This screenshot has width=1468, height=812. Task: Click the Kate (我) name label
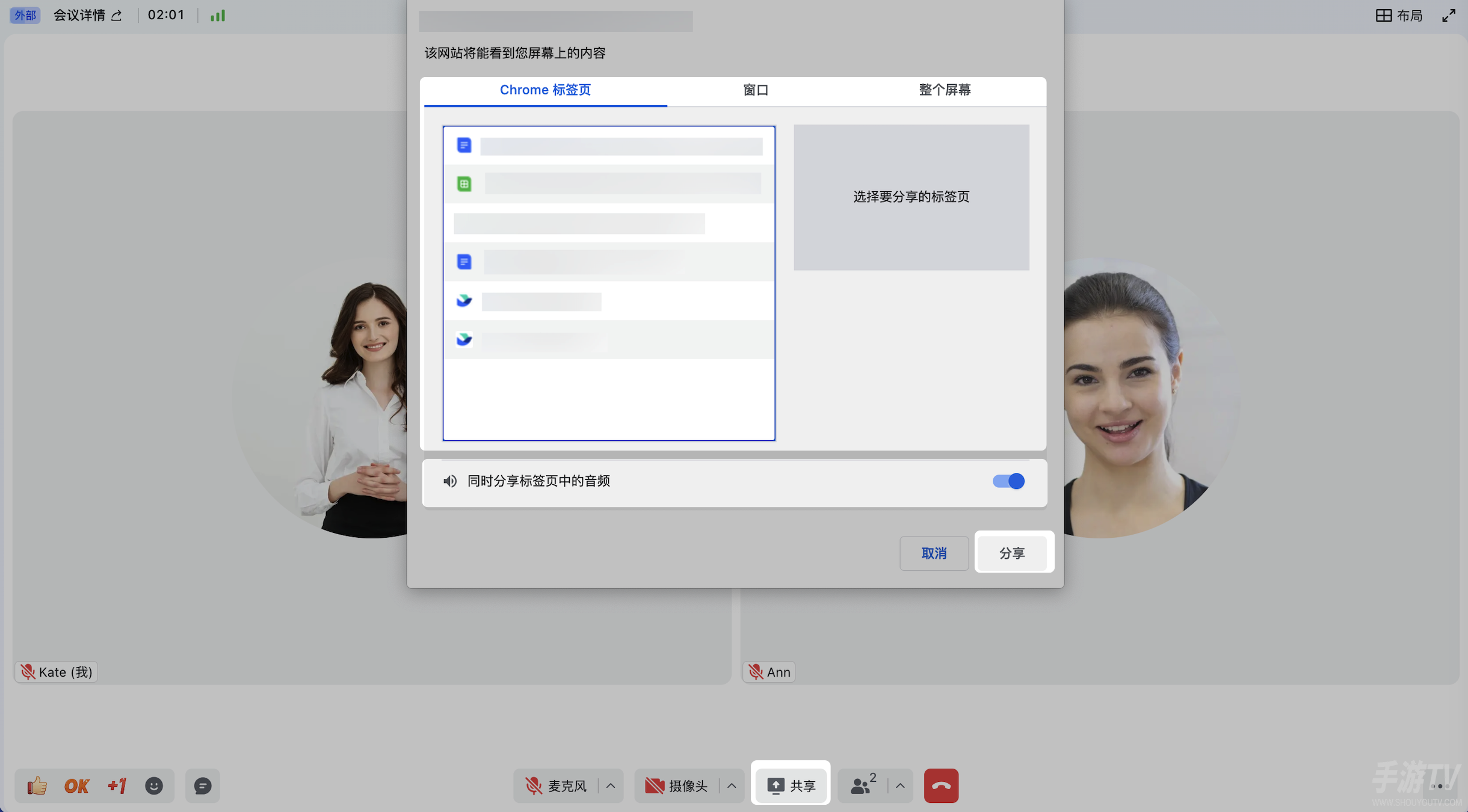(57, 672)
